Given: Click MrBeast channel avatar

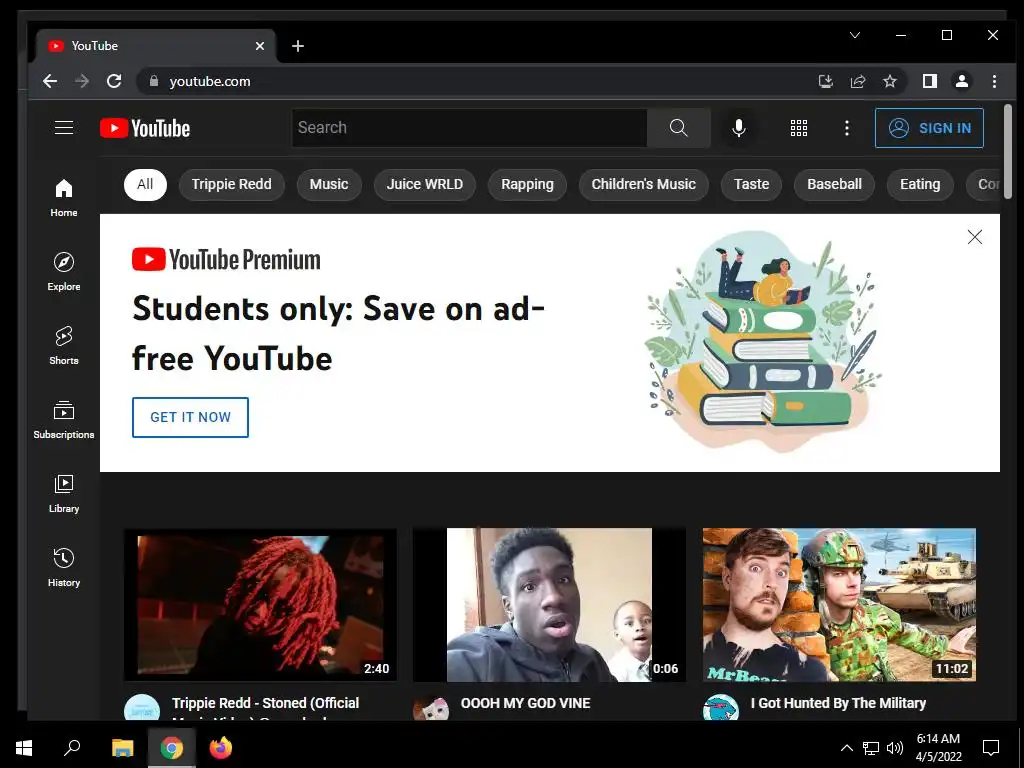Looking at the screenshot, I should pyautogui.click(x=720, y=708).
